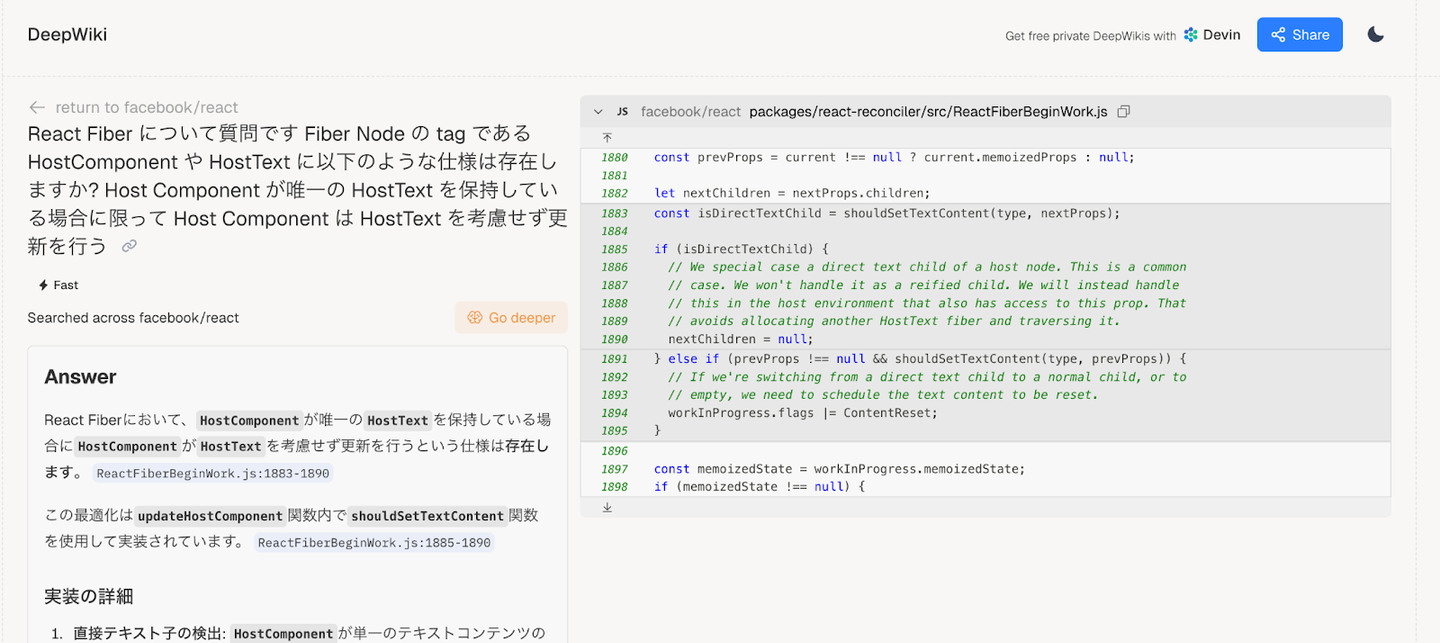Click 'if (memoizedState !== null) {' line

pos(759,487)
